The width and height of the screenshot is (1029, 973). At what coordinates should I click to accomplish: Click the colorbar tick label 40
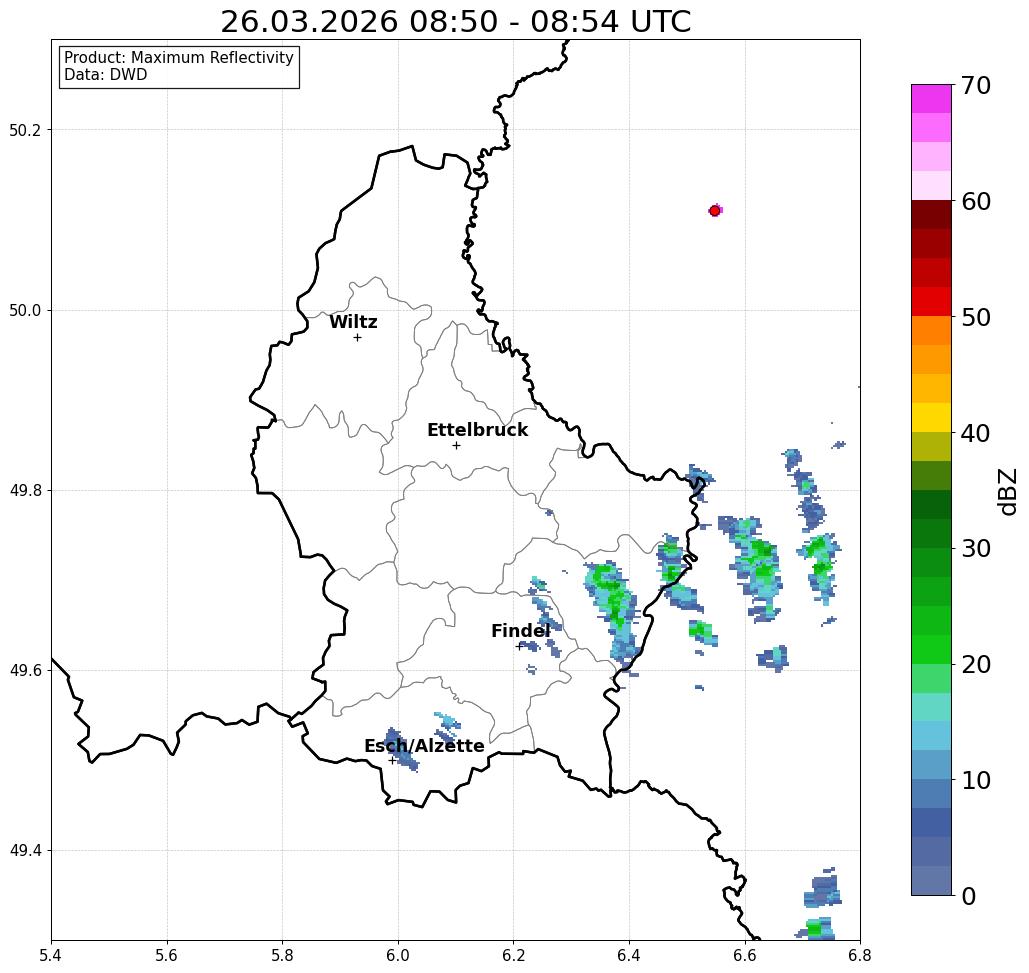(975, 433)
